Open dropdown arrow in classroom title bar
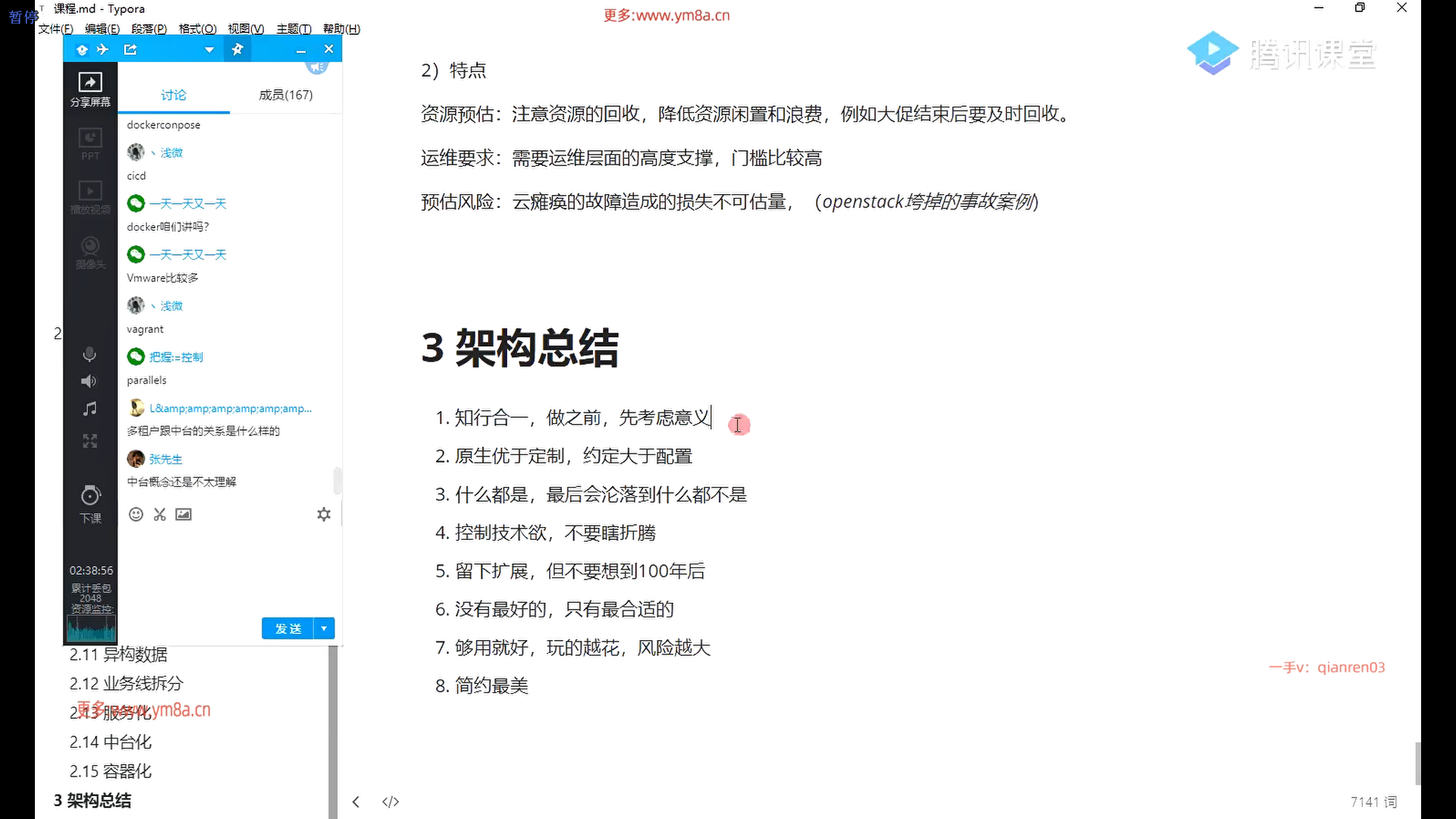 [x=209, y=50]
